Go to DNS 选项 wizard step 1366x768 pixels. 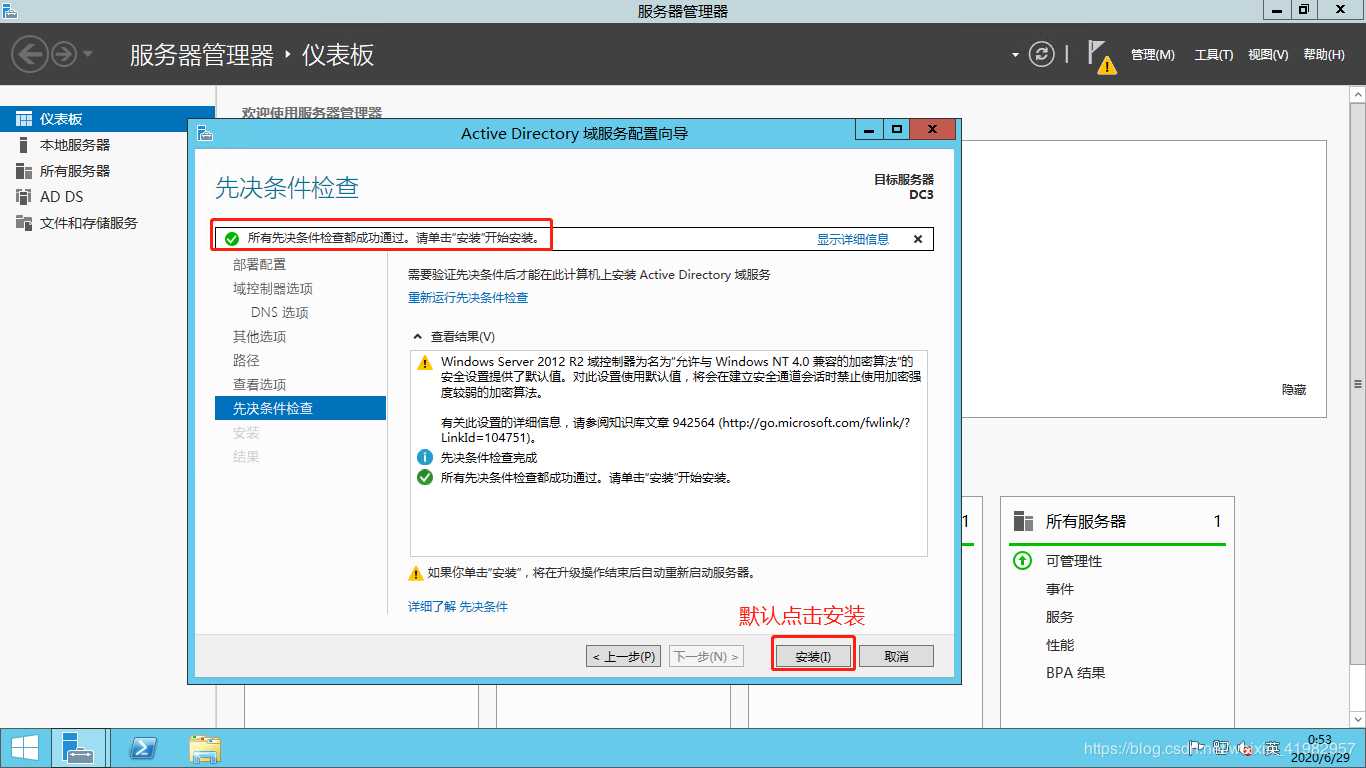pyautogui.click(x=280, y=312)
